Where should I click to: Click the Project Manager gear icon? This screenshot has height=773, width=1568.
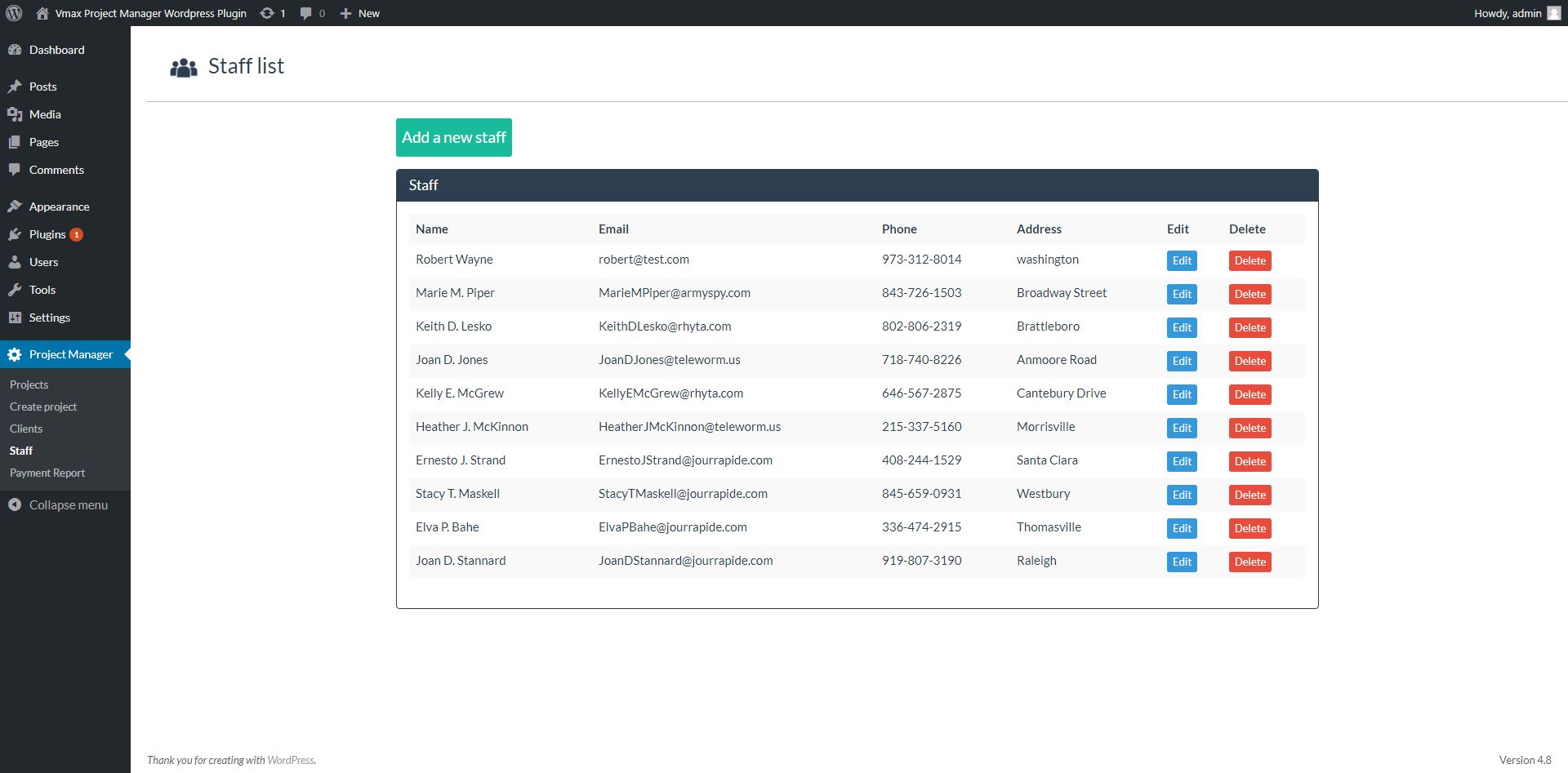(x=15, y=354)
